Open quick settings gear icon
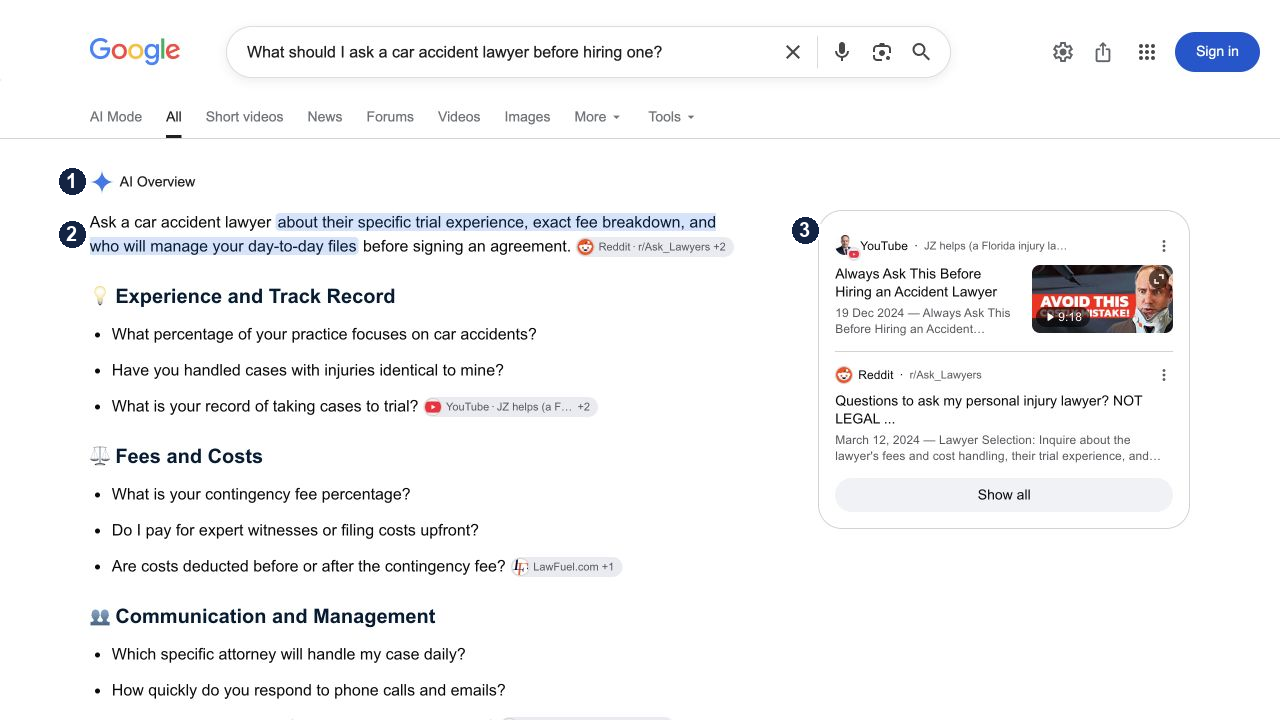This screenshot has height=720, width=1280. [1063, 52]
